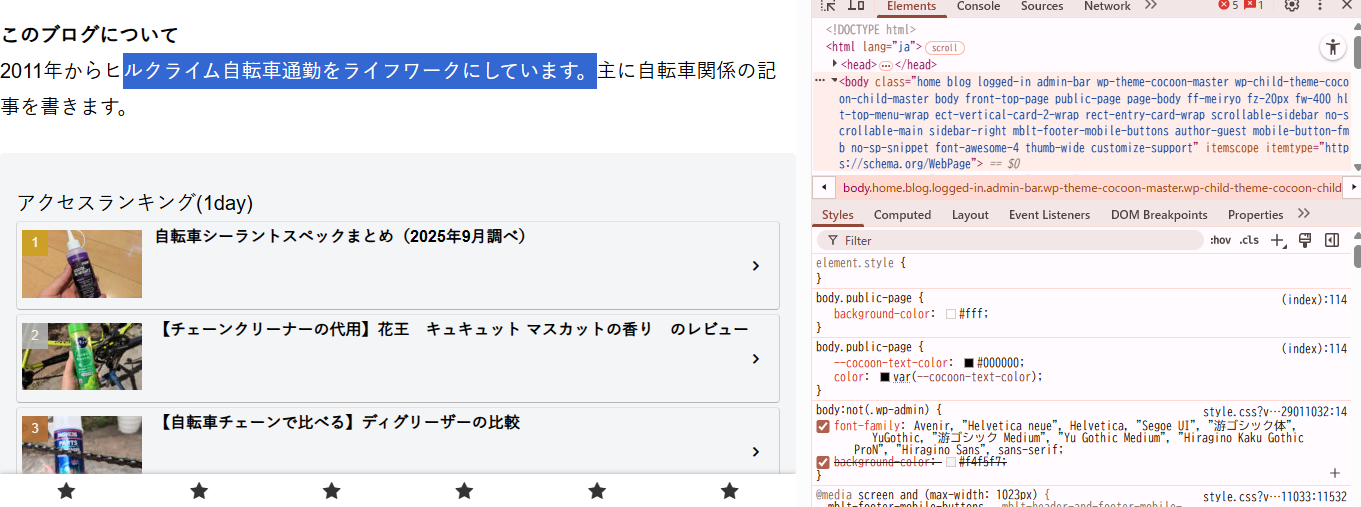This screenshot has width=1361, height=507.
Task: Click the rank 3 degreaser thumbnail
Action: (x=82, y=445)
